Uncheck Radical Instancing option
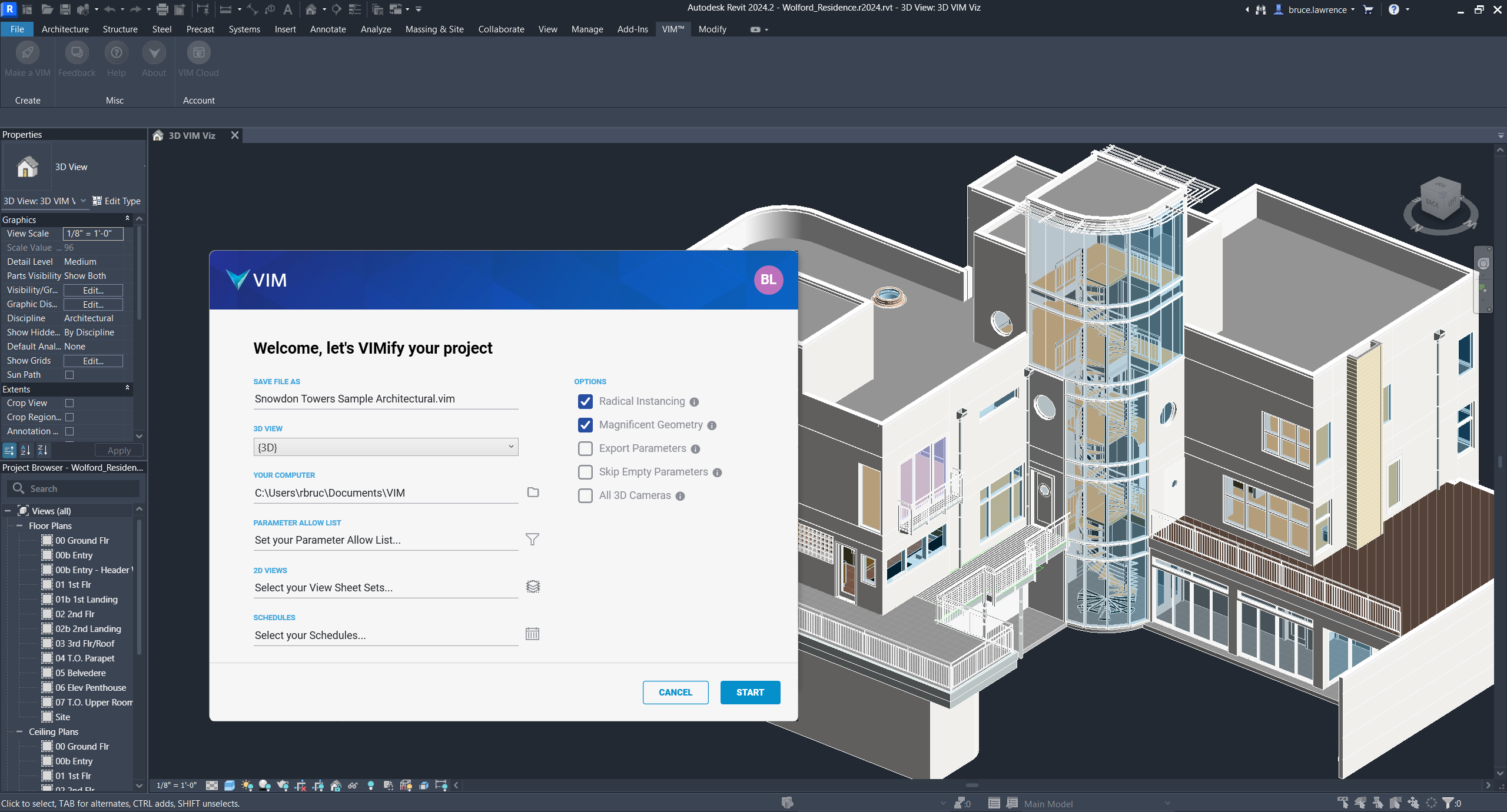Viewport: 1507px width, 812px height. point(585,401)
